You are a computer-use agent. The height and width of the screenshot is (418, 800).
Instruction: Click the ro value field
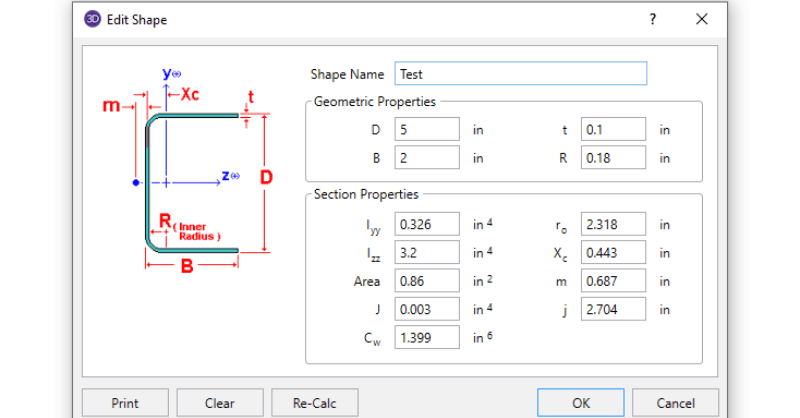click(x=613, y=225)
